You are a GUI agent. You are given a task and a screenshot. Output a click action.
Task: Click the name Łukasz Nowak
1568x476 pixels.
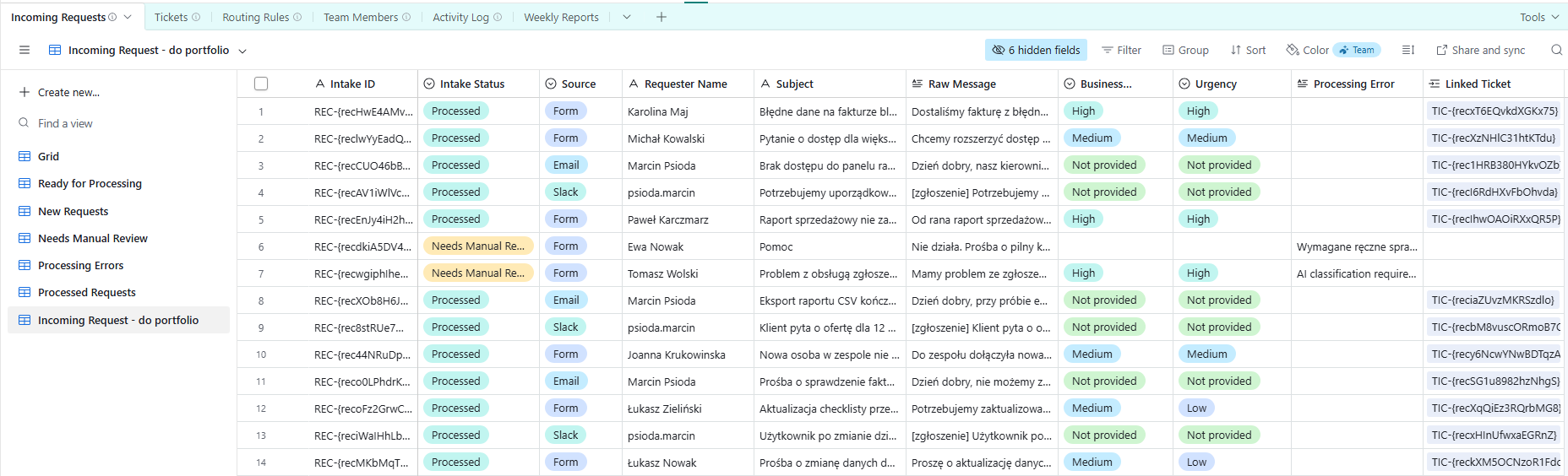(x=661, y=462)
